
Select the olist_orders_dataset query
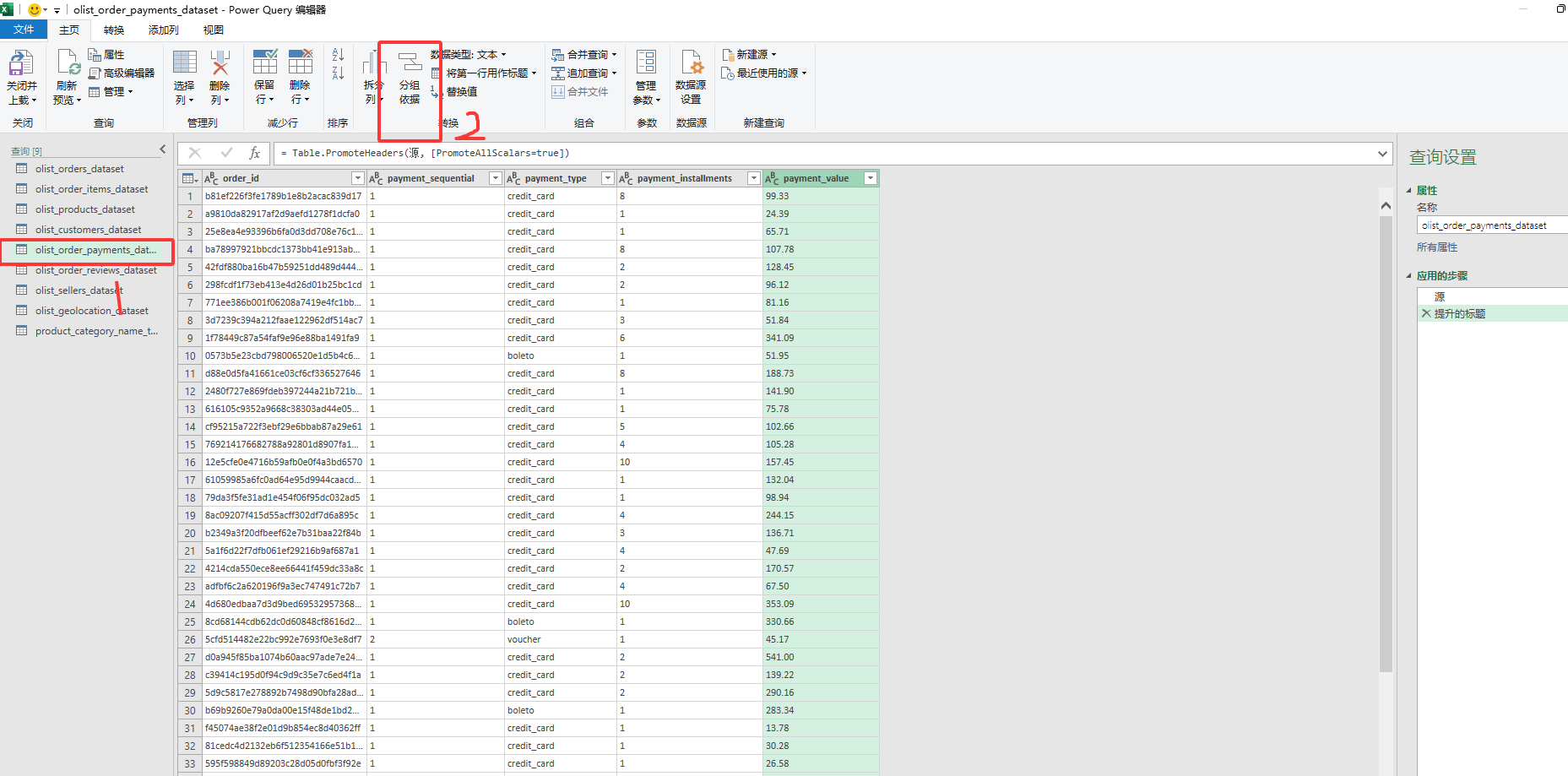(x=79, y=169)
